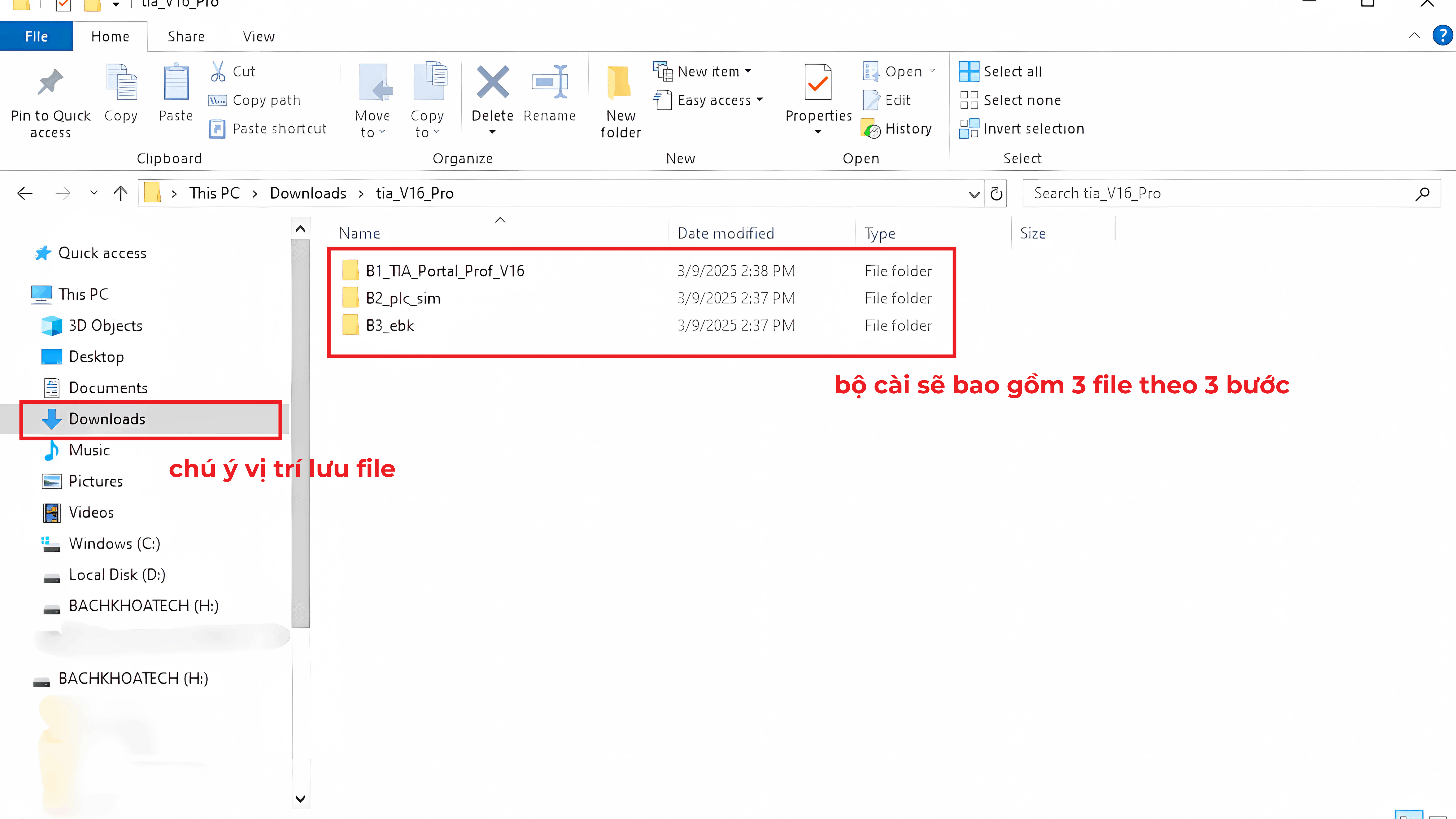
Task: Open file History
Action: [896, 129]
